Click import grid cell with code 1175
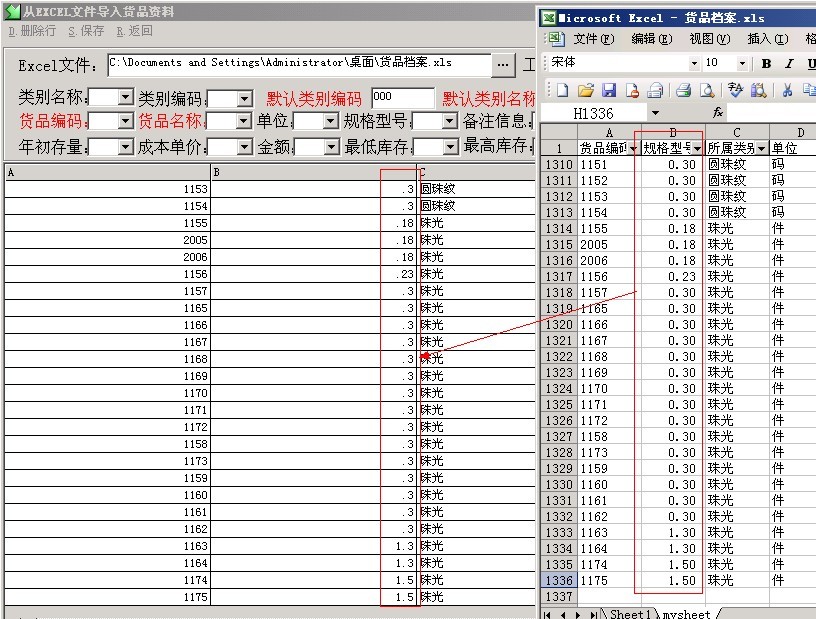The image size is (816, 619). 107,597
